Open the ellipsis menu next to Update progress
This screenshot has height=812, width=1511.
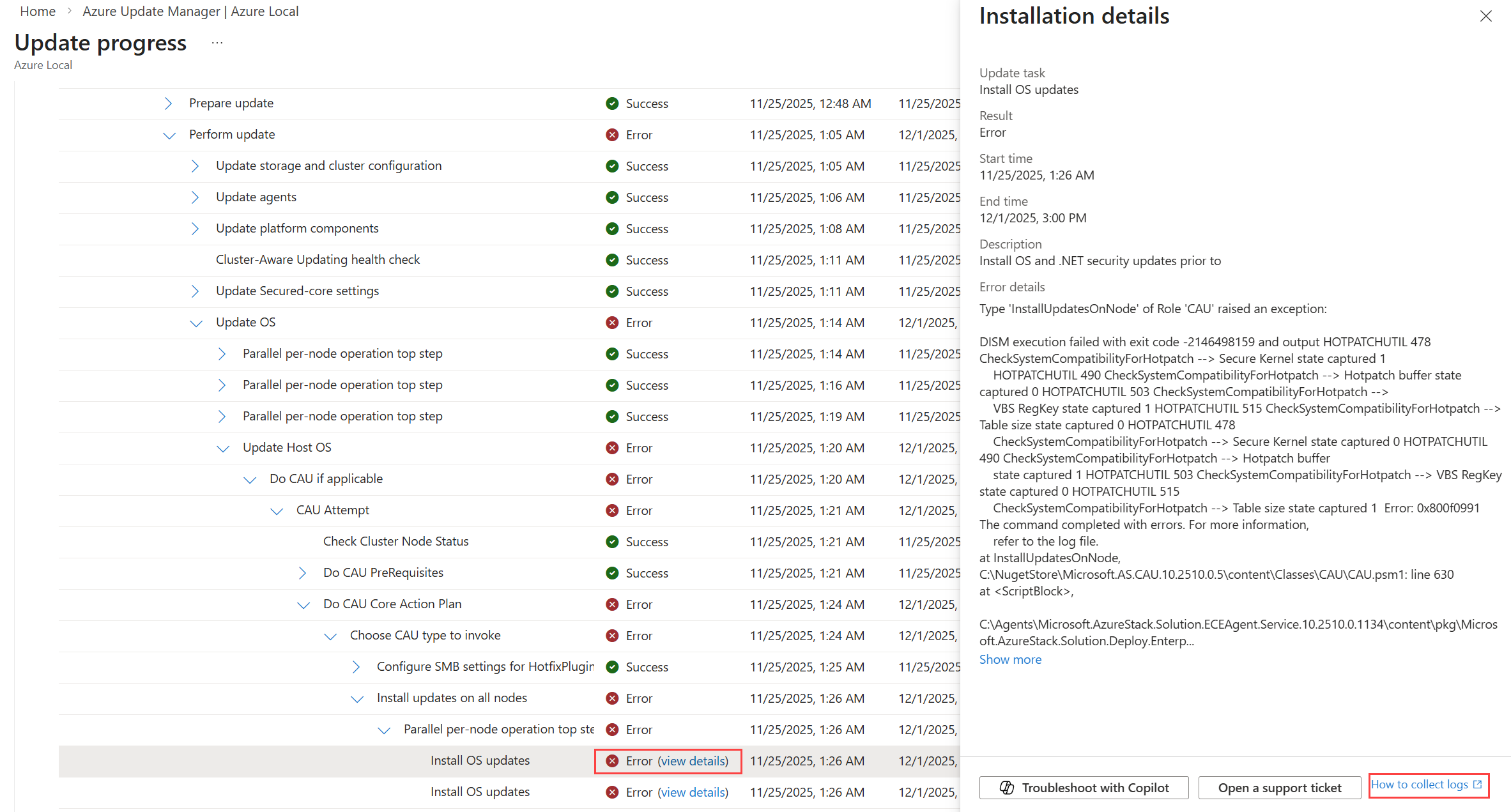point(217,43)
